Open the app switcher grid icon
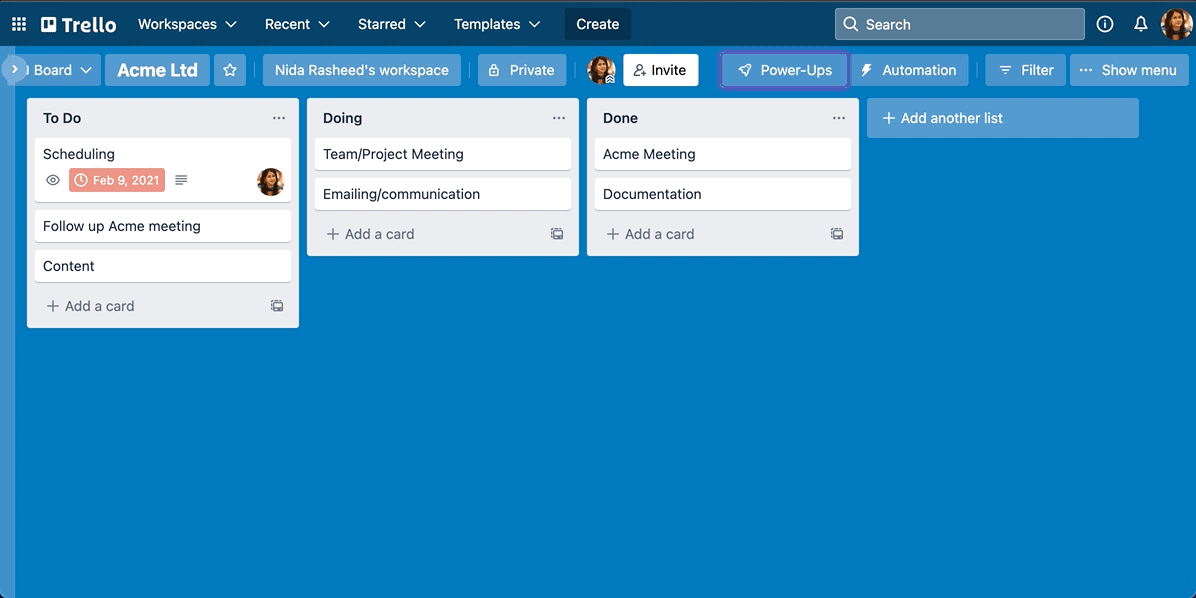 (x=19, y=24)
